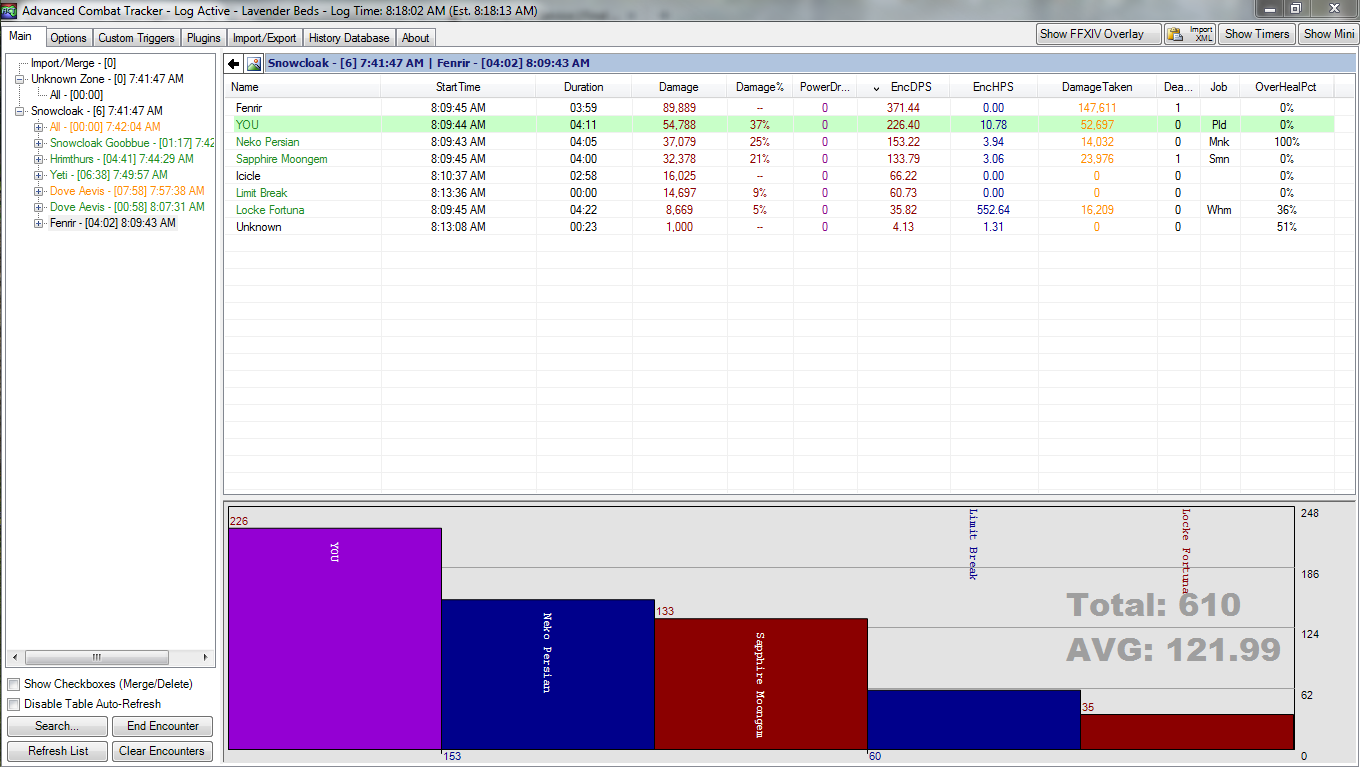The image size is (1360, 767).
Task: Click the tree scrollbar left arrow
Action: click(14, 658)
